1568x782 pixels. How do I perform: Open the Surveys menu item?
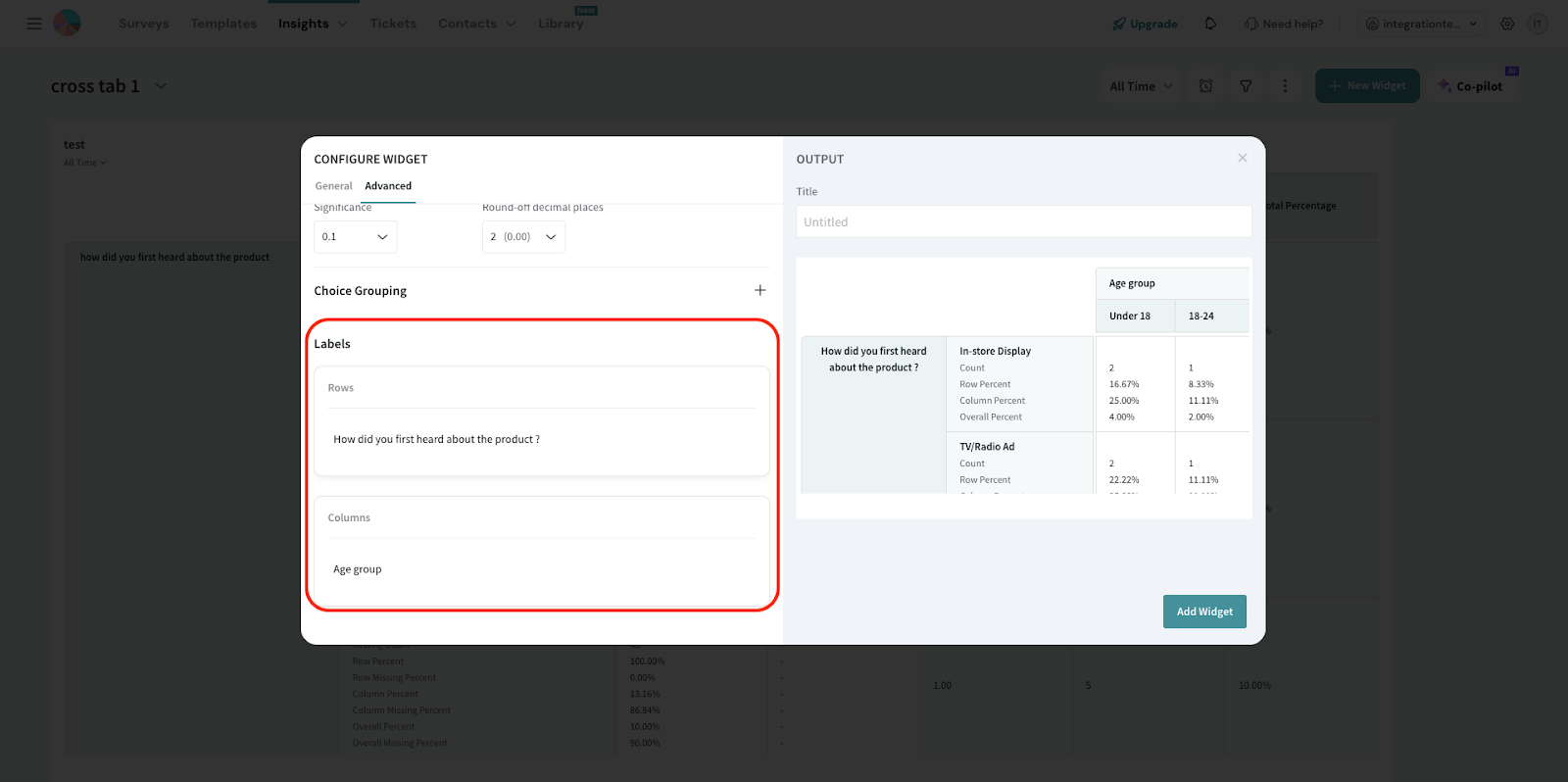click(144, 24)
